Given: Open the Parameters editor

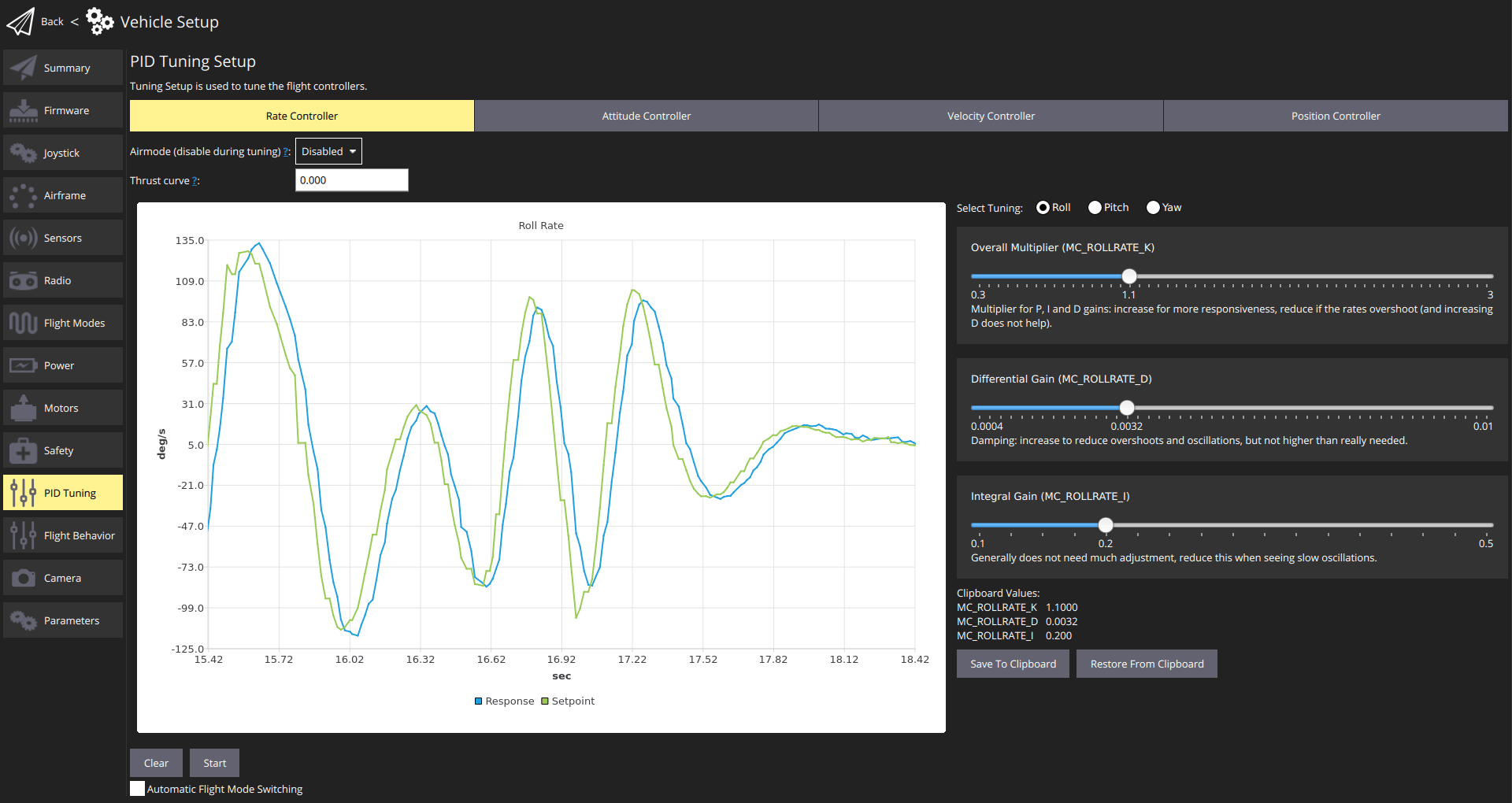Looking at the screenshot, I should click(63, 620).
